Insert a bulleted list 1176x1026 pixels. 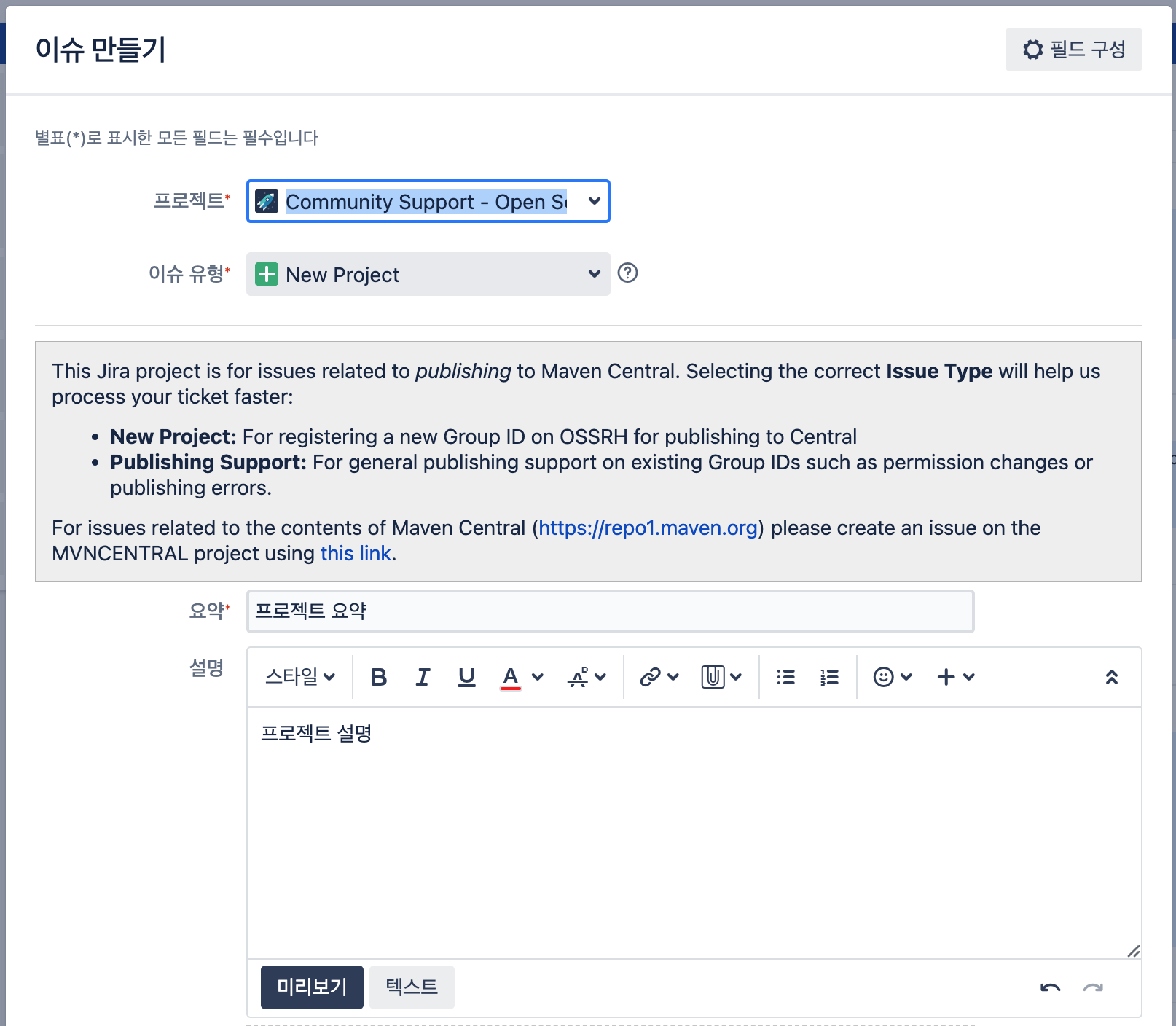click(x=785, y=677)
